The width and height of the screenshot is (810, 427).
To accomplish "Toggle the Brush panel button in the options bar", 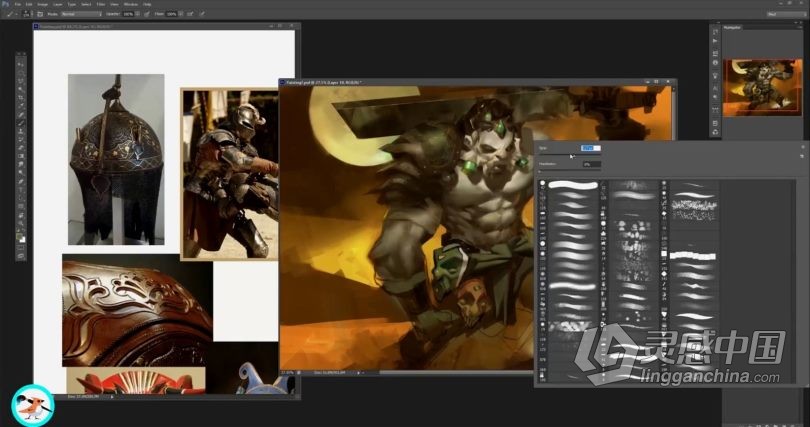I will [x=40, y=14].
